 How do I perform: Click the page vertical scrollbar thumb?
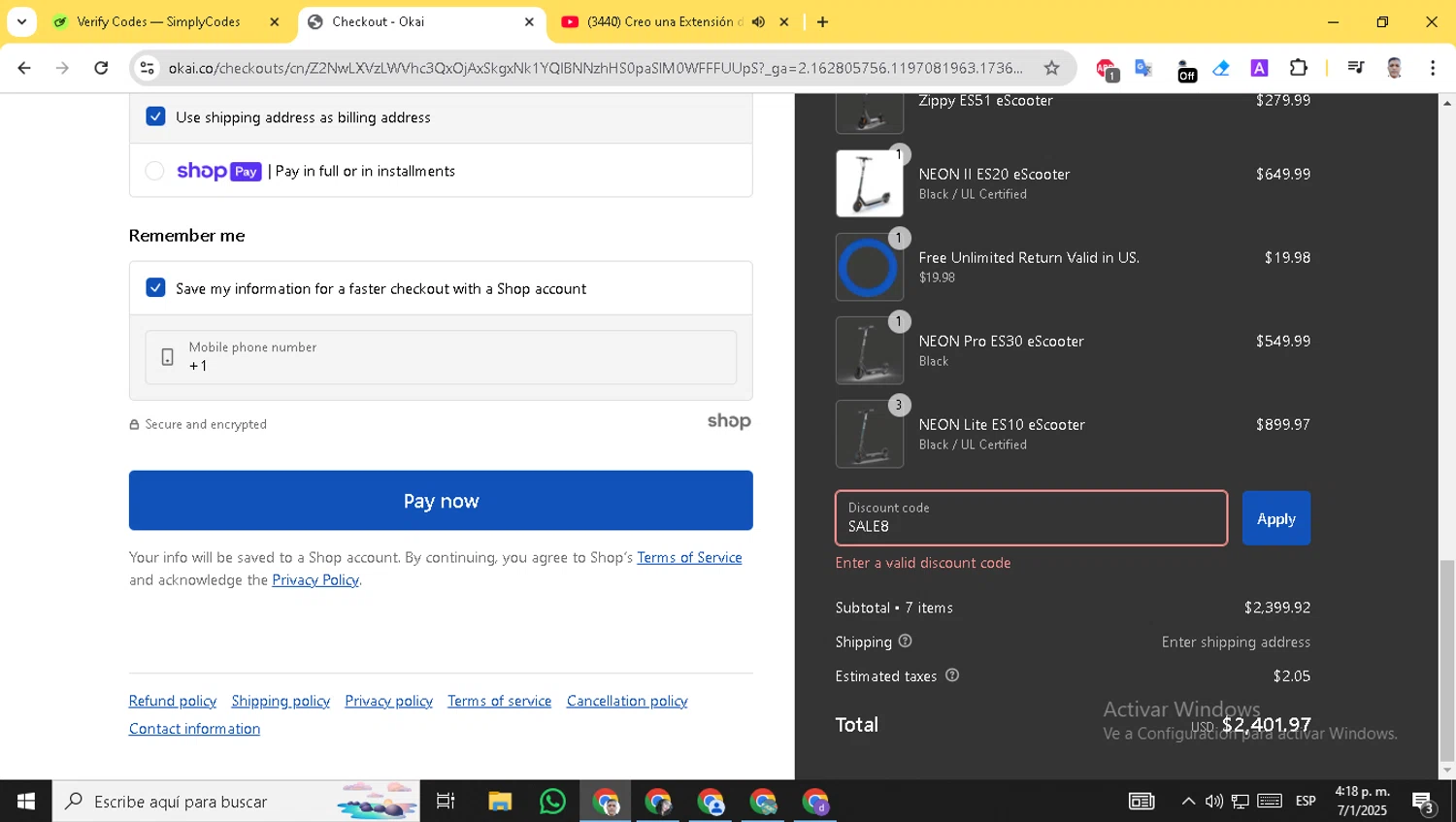1447,660
